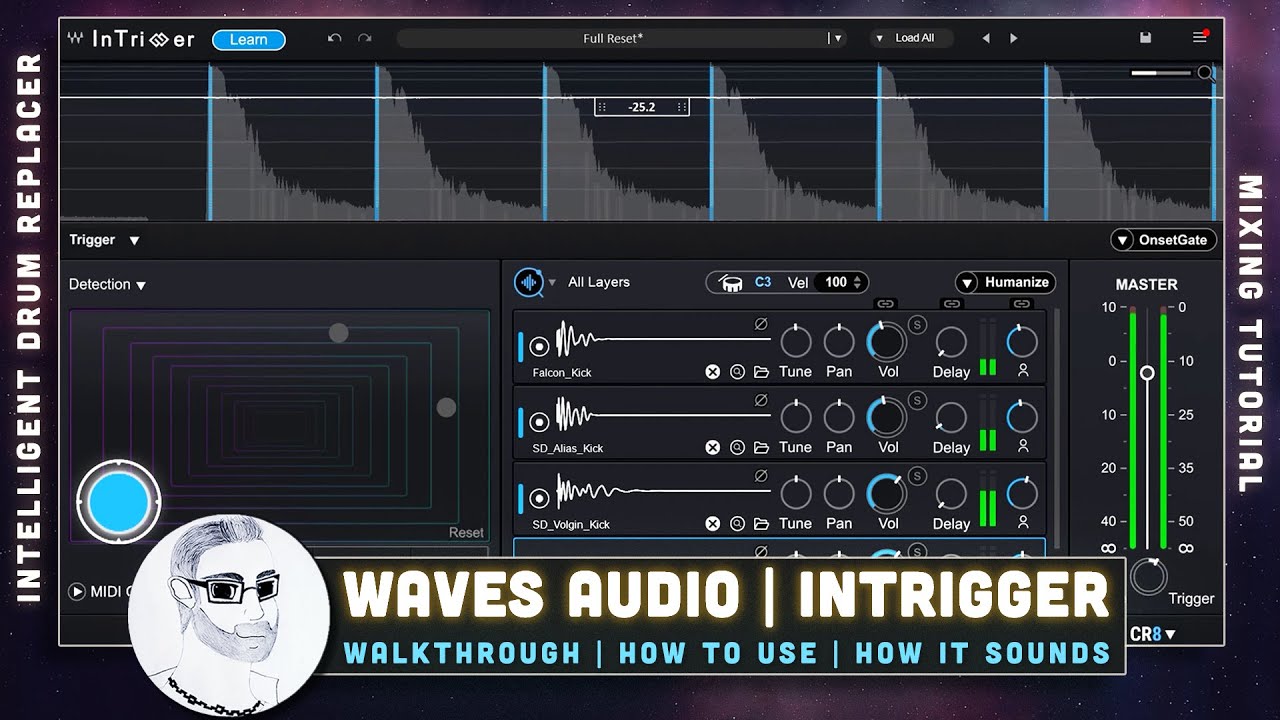Invert phase on SD_Alias_Kick layer
The width and height of the screenshot is (1280, 720).
click(x=761, y=399)
